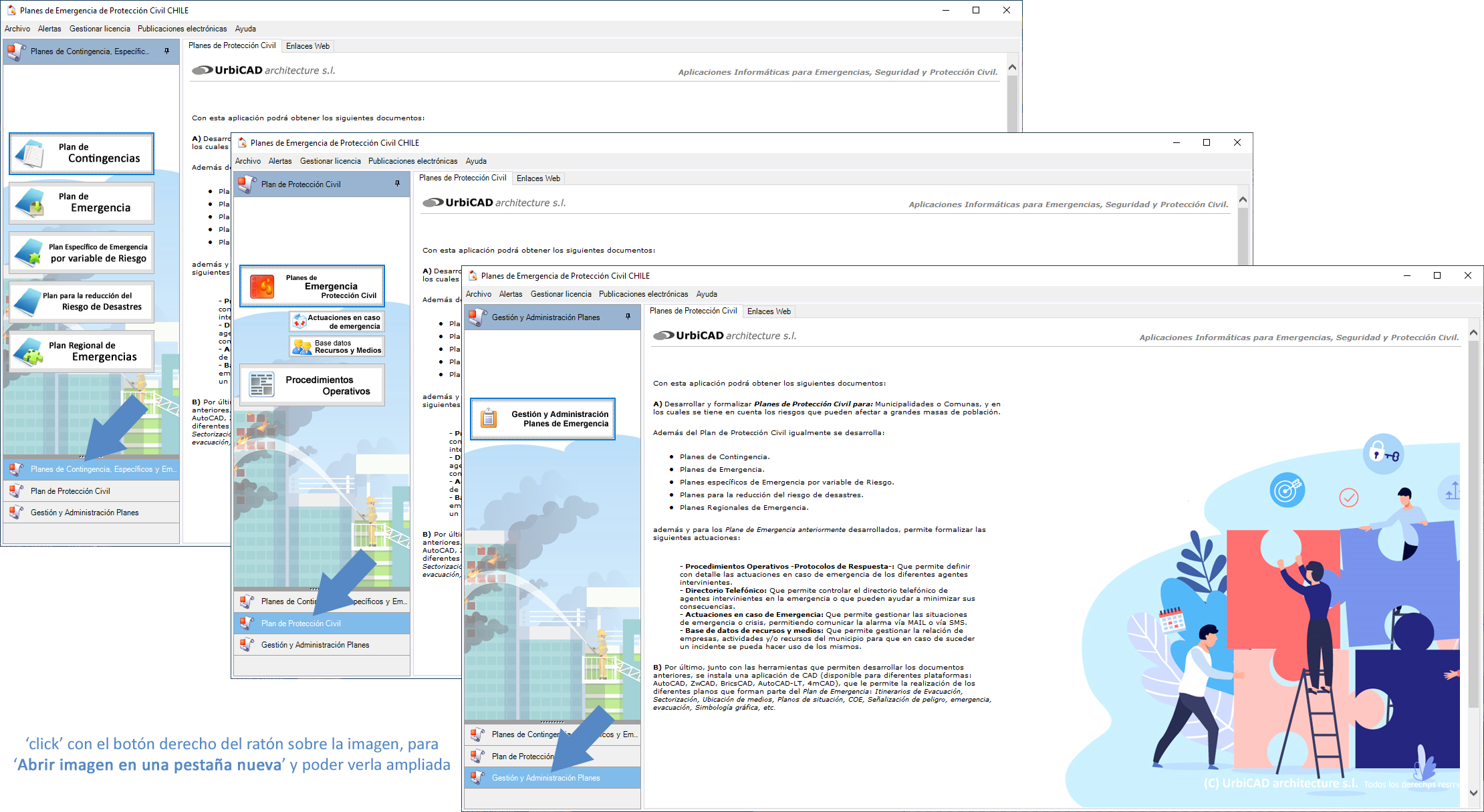Click header icon of middle window's Plan de Protección Civil panel
Viewport: 1484px width, 812px height.
click(247, 184)
